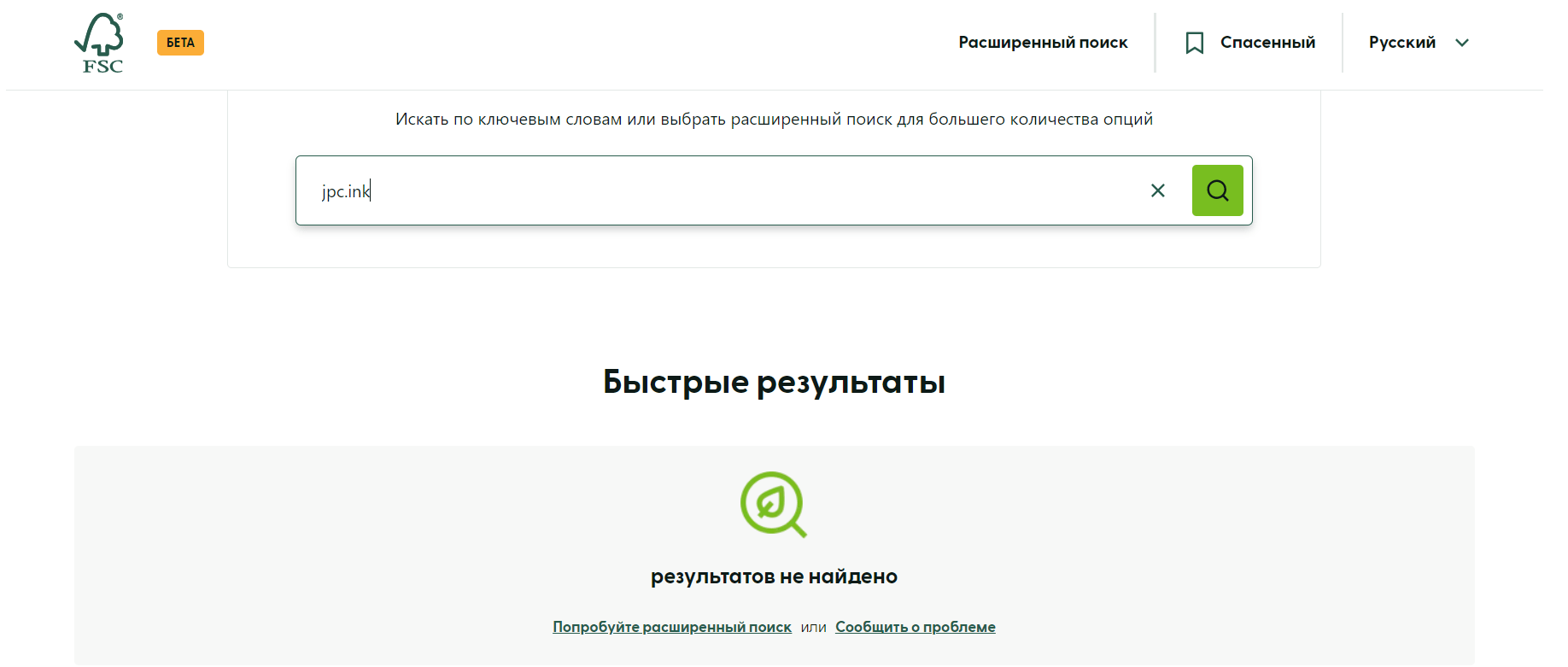Click the gray no-results panel background
The width and height of the screenshot is (1568, 667).
click(342, 547)
